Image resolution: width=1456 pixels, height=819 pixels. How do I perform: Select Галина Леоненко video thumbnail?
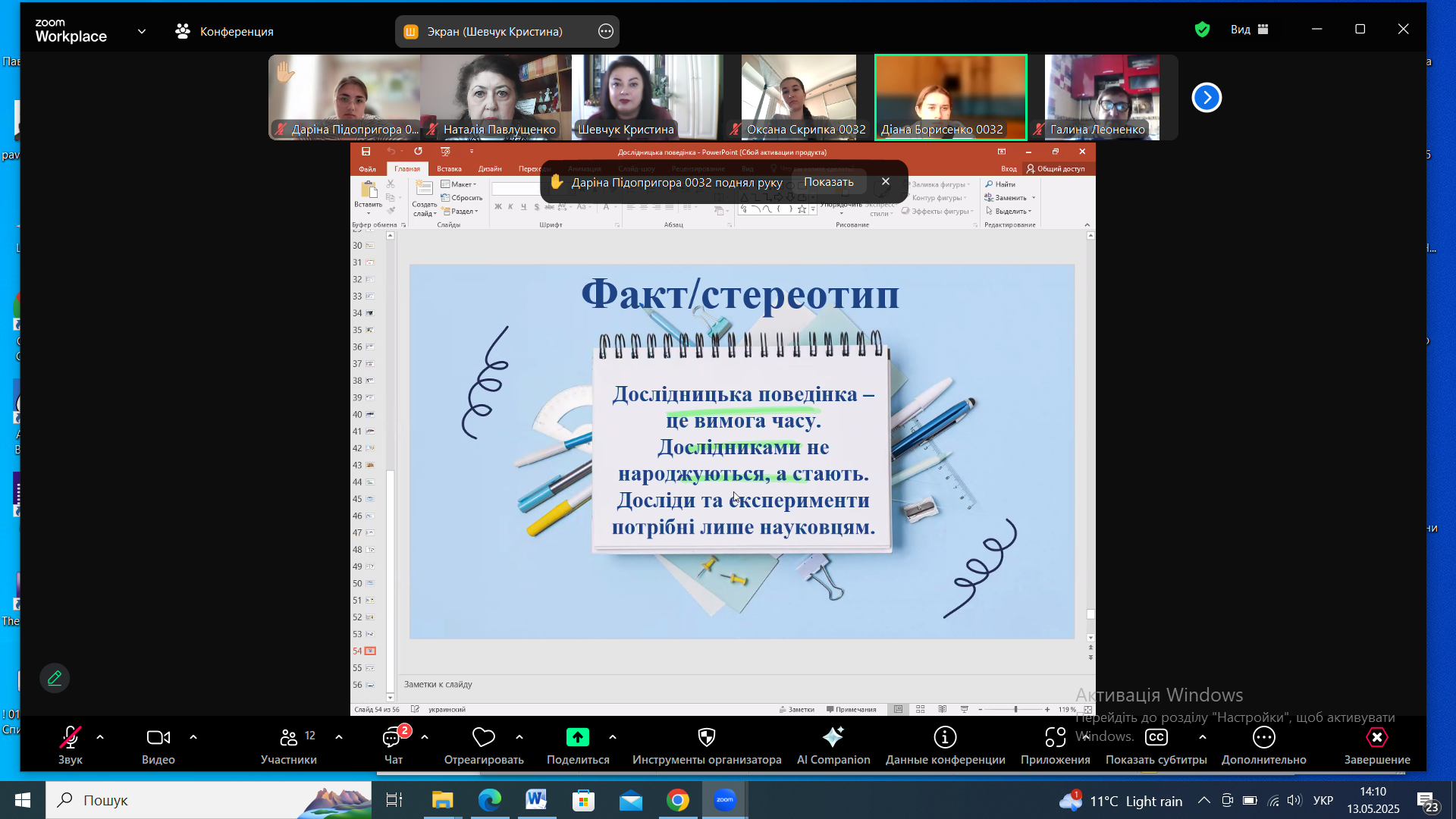coord(1103,97)
